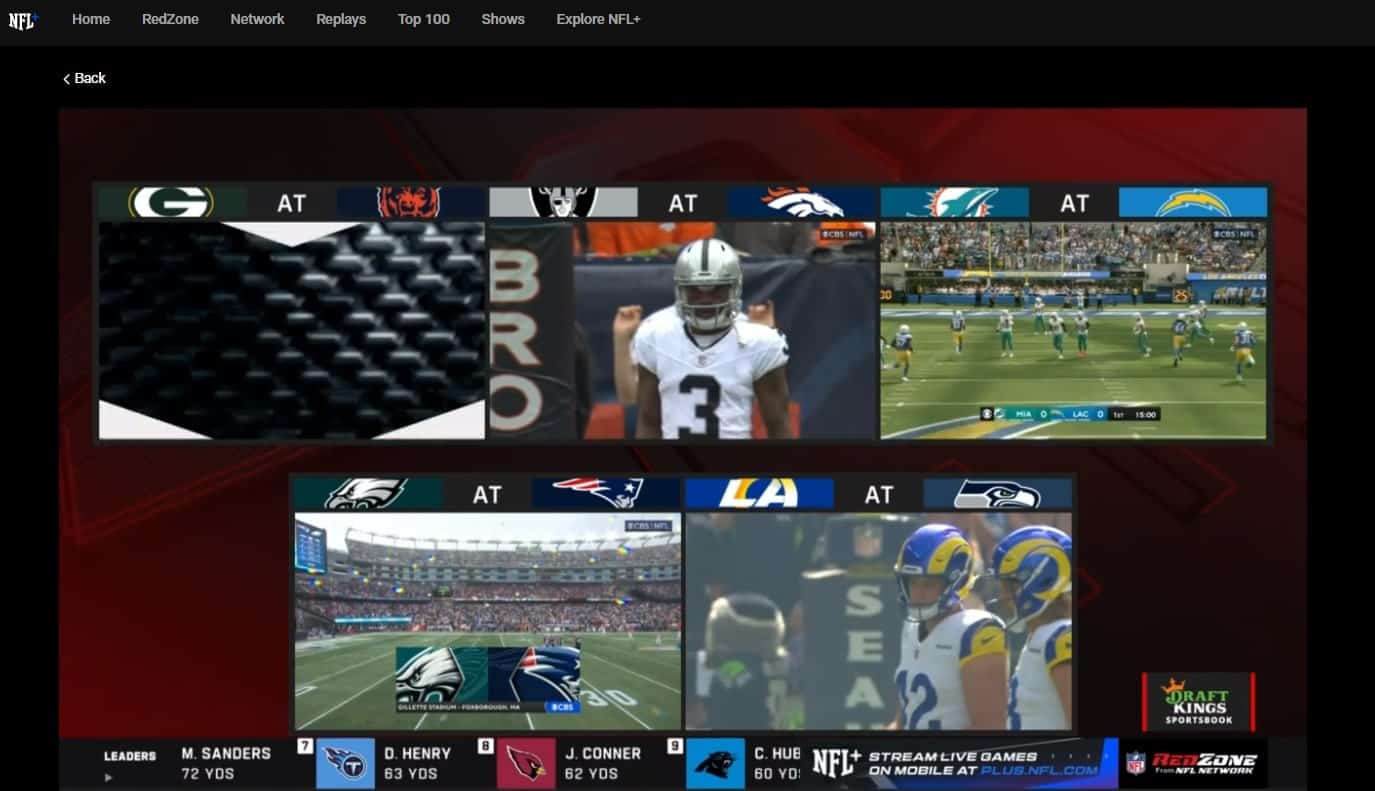Open the Network menu item

[257, 19]
